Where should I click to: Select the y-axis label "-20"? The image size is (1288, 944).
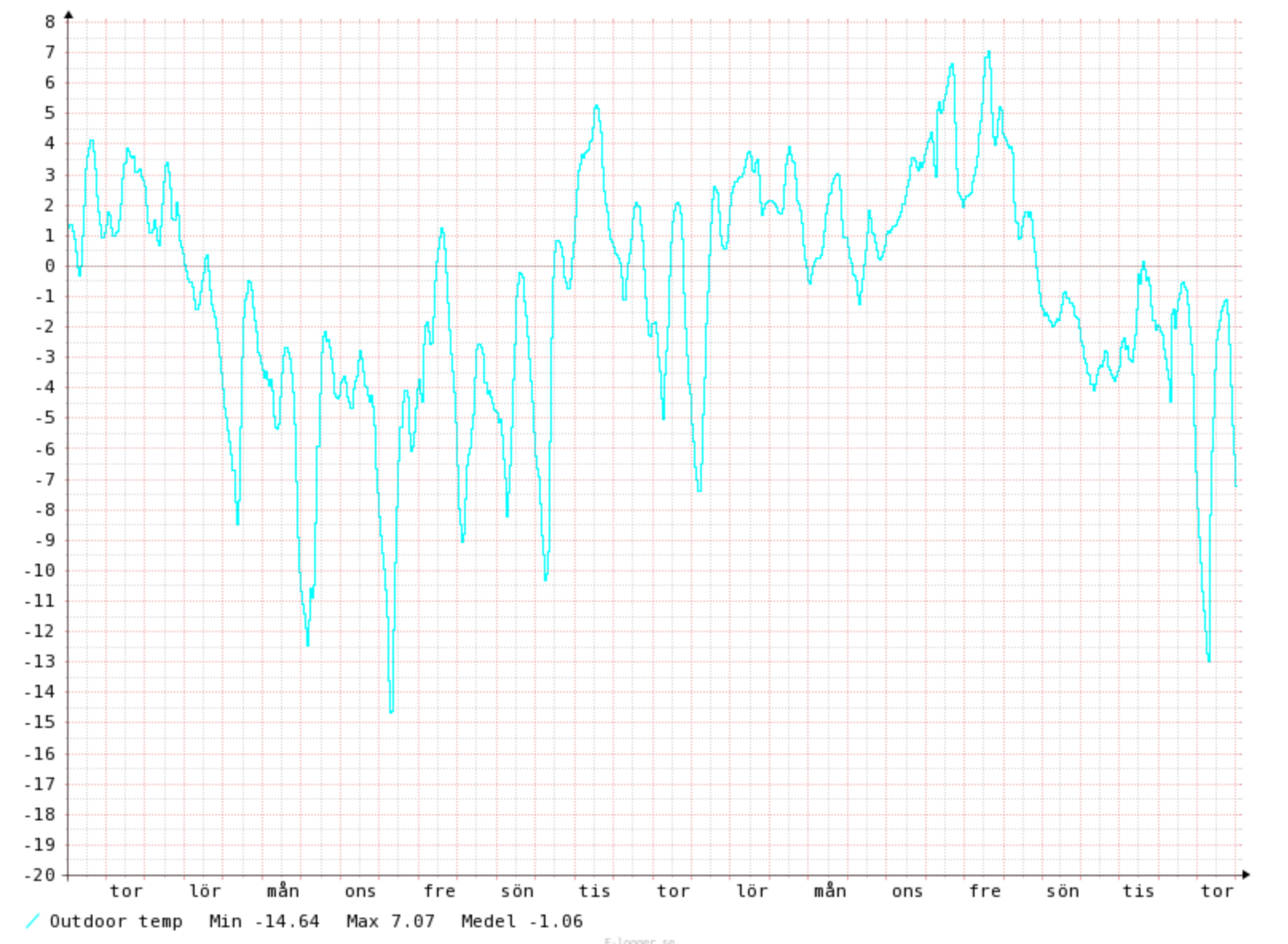pyautogui.click(x=40, y=875)
